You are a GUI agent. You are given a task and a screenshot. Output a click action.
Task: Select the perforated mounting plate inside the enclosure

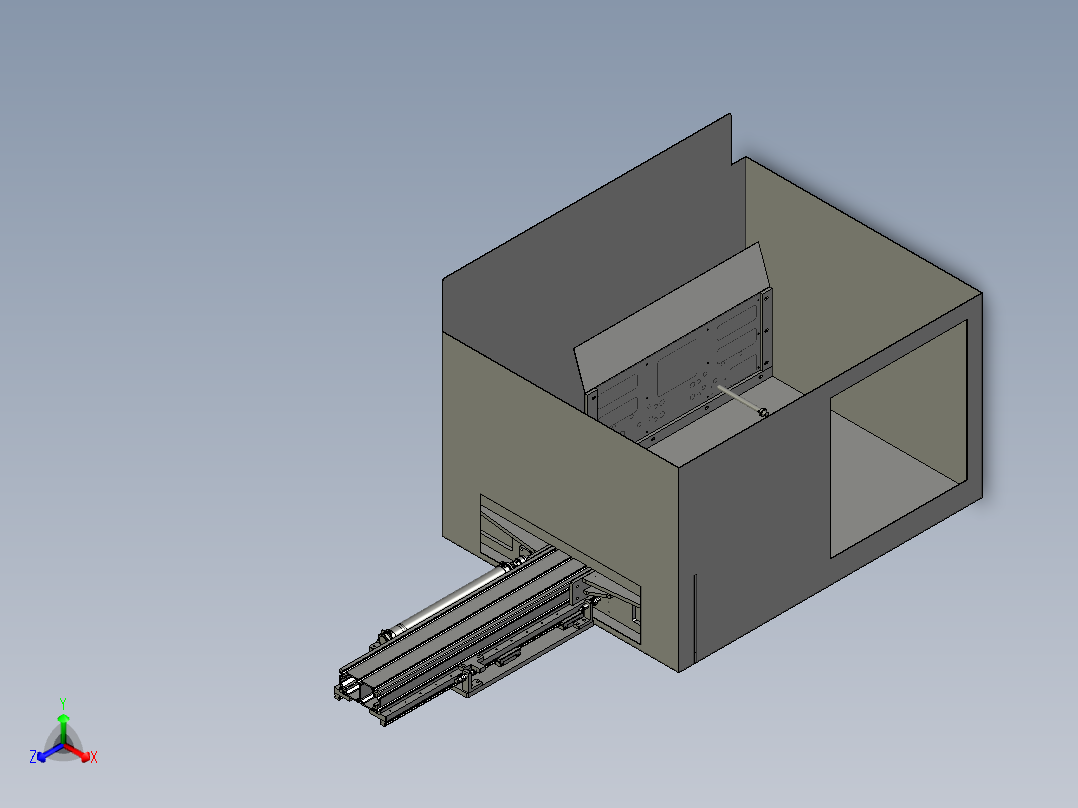pyautogui.click(x=679, y=367)
